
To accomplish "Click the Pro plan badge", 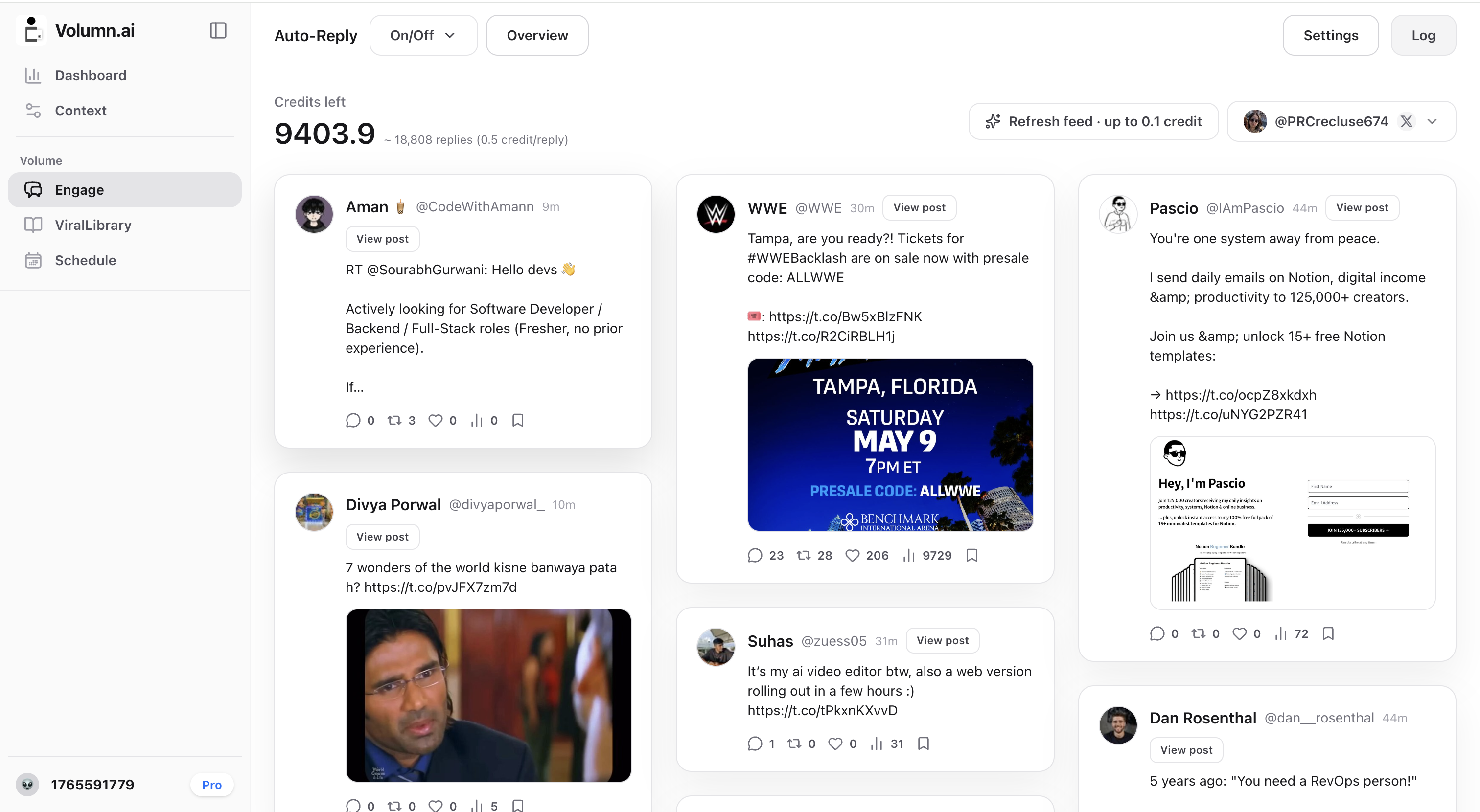I will coord(211,785).
